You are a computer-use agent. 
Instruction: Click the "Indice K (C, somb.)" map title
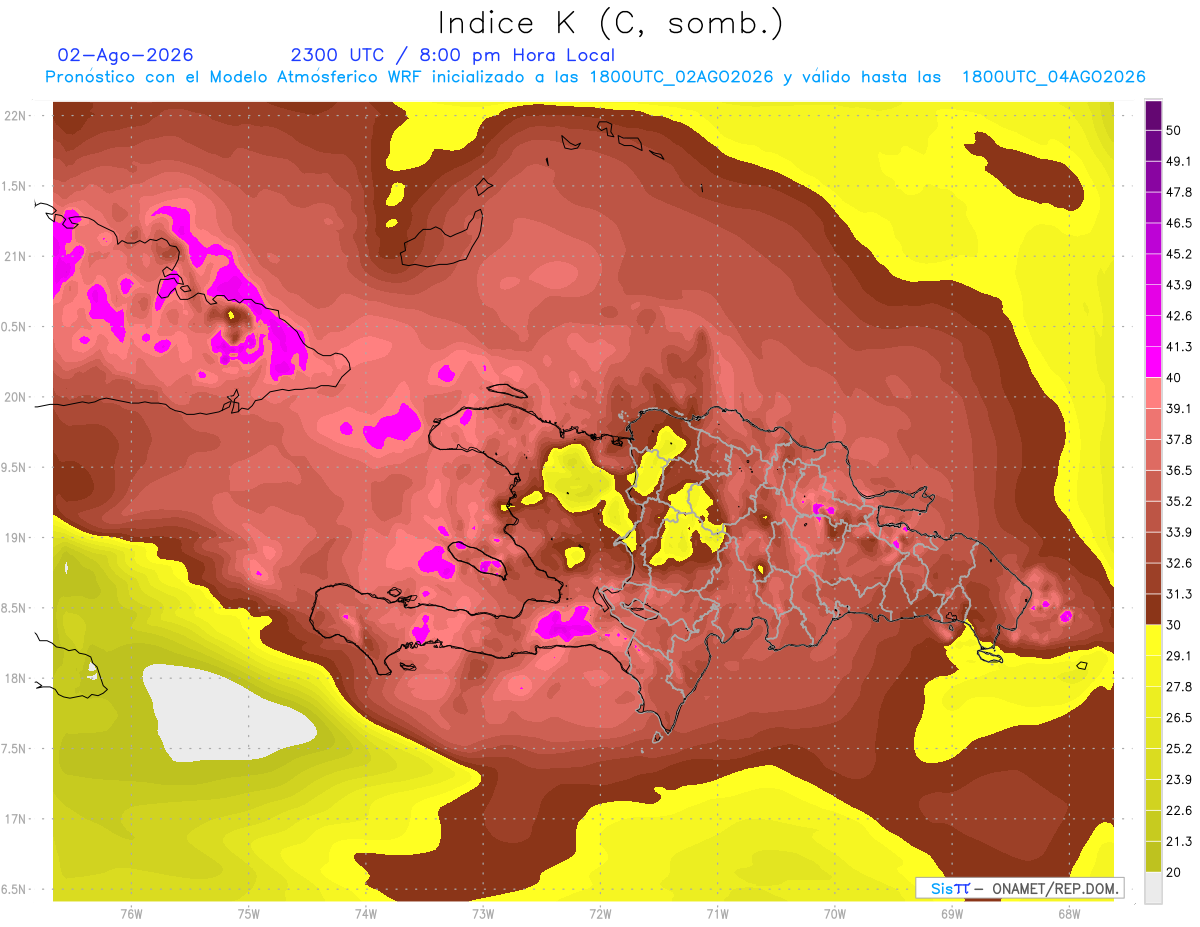610,23
